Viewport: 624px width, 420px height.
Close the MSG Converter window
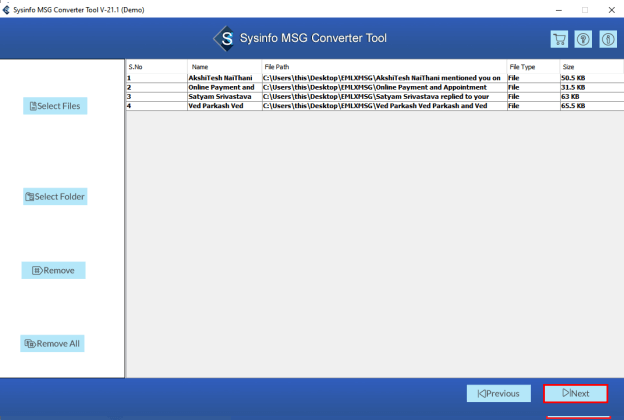click(612, 10)
